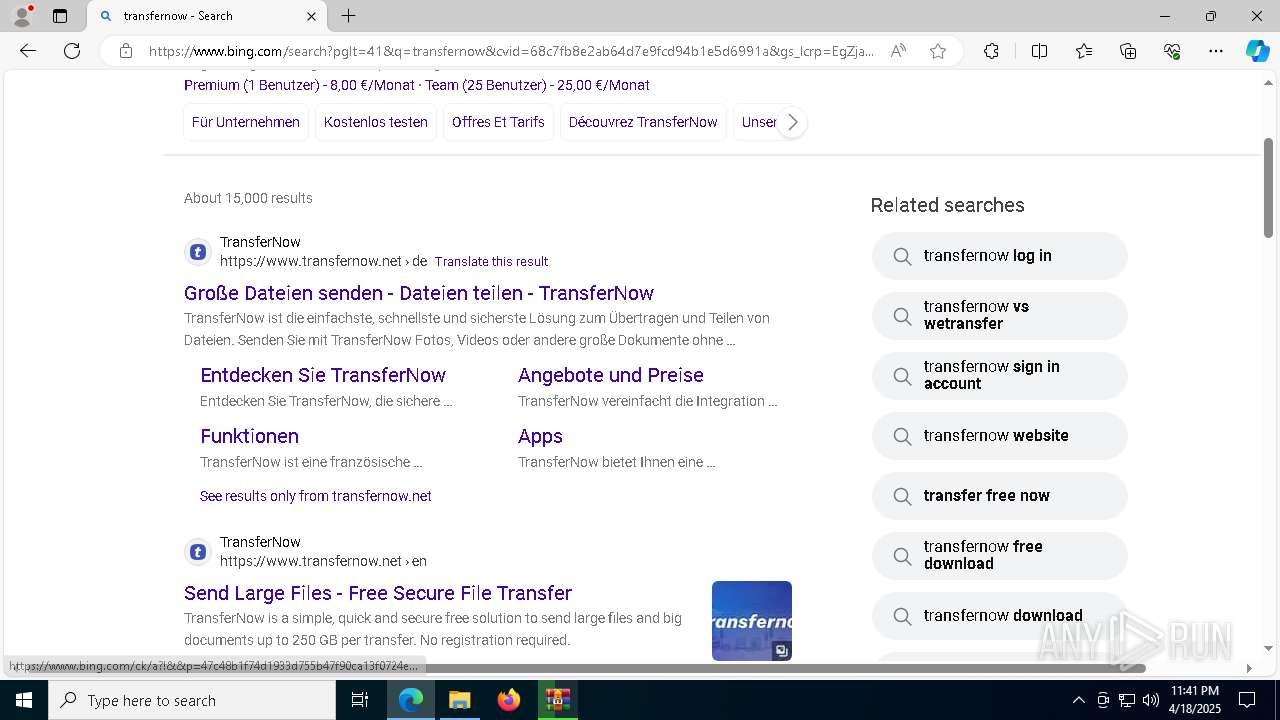Viewport: 1280px width, 720px height.
Task: Open user profile icon
Action: tap(22, 16)
